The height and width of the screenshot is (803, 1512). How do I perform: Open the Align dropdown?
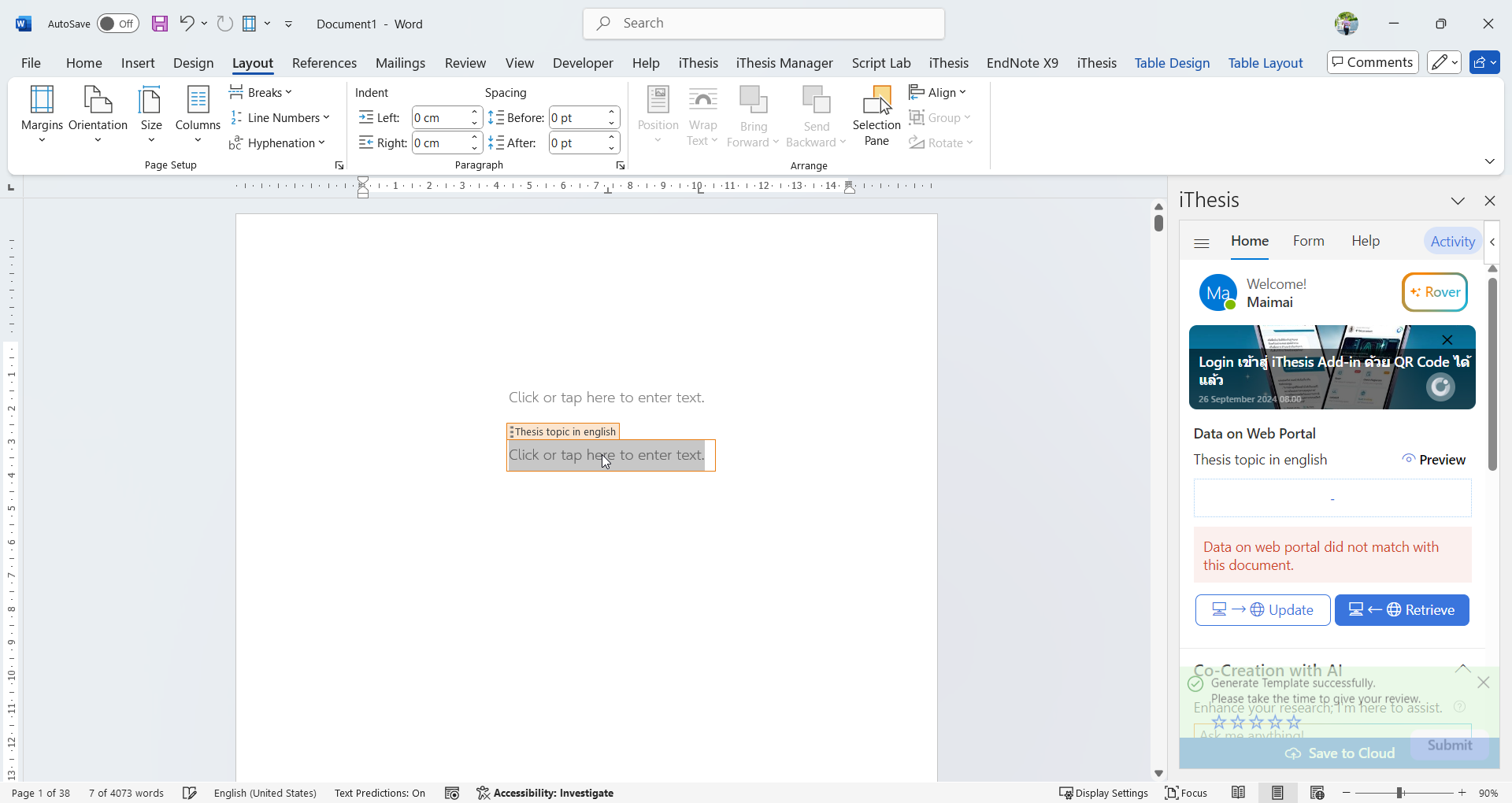pyautogui.click(x=937, y=93)
